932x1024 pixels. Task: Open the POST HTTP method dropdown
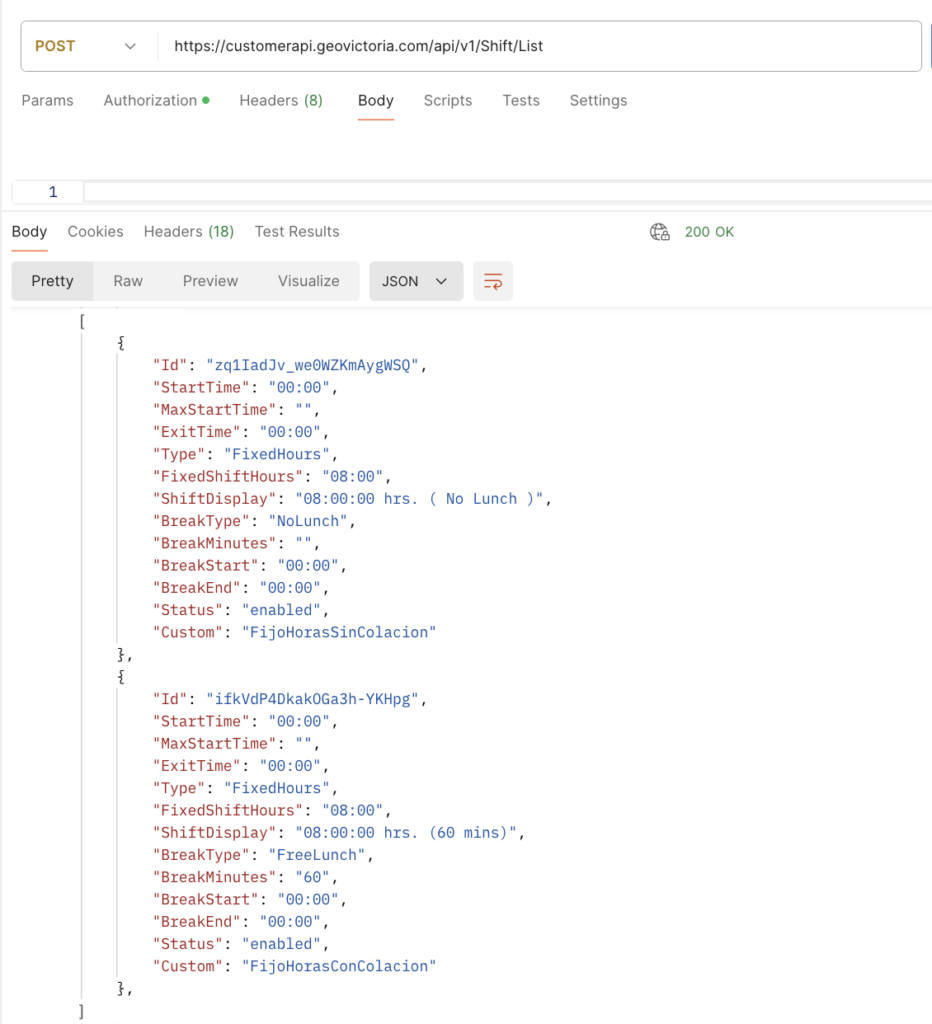(x=86, y=46)
